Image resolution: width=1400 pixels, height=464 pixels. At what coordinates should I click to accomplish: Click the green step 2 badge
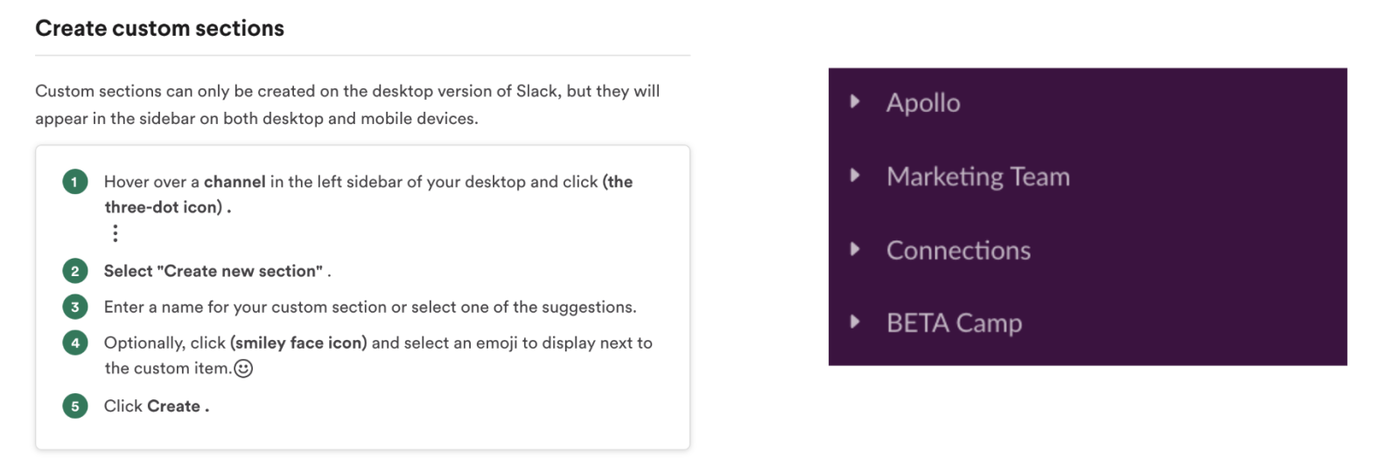tap(75, 271)
